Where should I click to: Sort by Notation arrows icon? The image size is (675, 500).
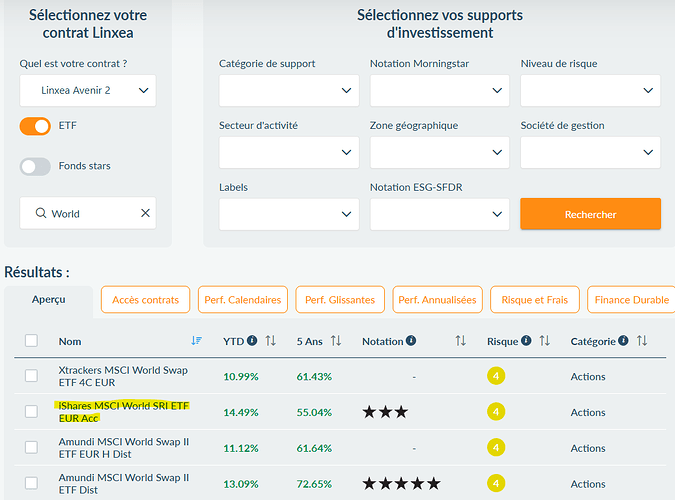pyautogui.click(x=461, y=341)
